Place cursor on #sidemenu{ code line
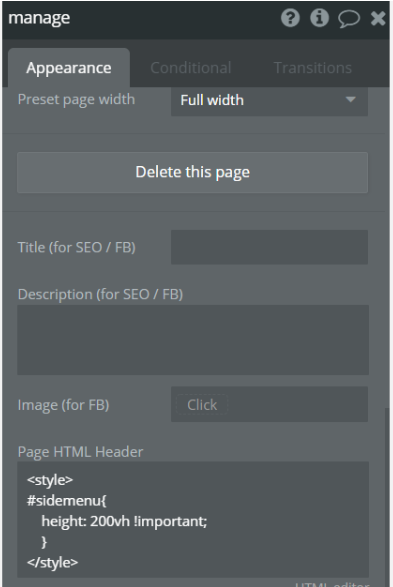This screenshot has width=393, height=587. coord(67,501)
